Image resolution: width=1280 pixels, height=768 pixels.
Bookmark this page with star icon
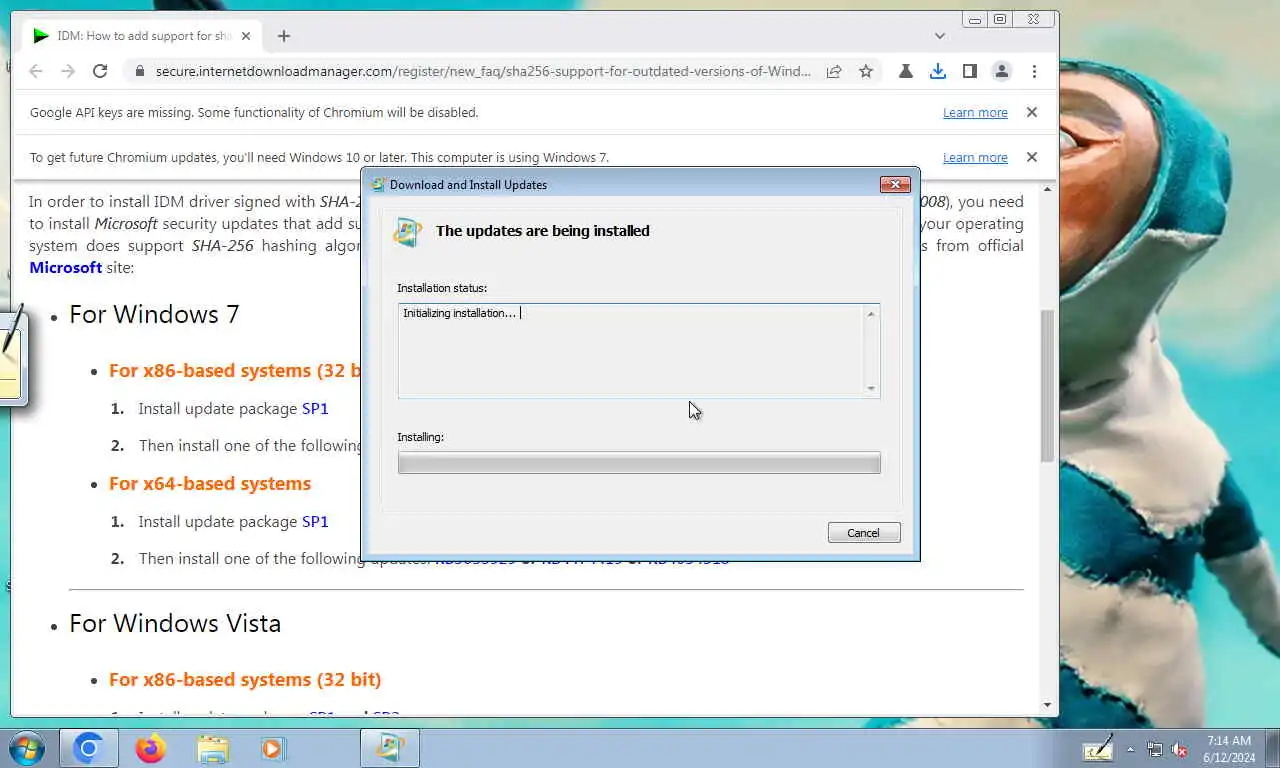point(866,71)
